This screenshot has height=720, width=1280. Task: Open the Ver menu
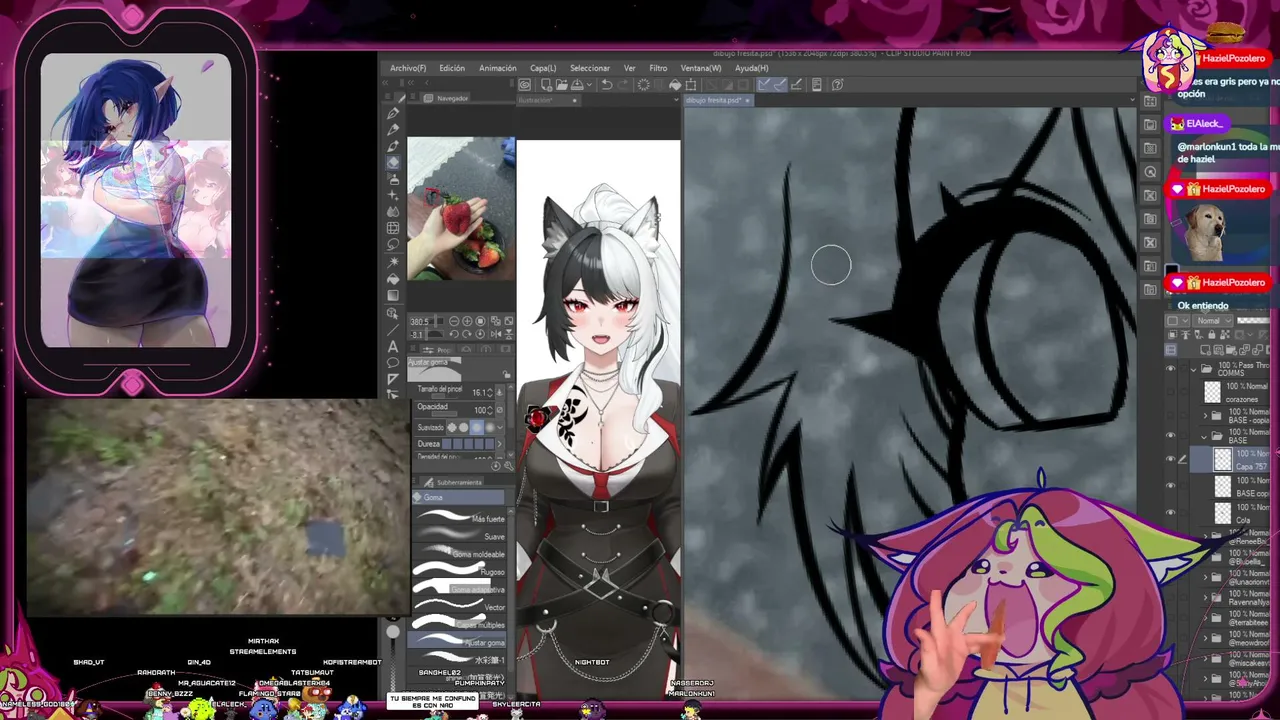630,68
